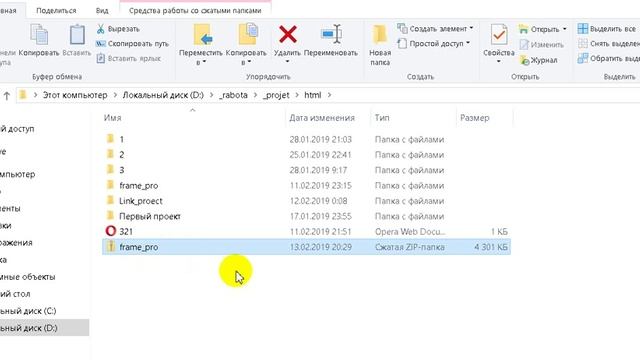Click the folder icon in address bar

[x=23, y=95]
